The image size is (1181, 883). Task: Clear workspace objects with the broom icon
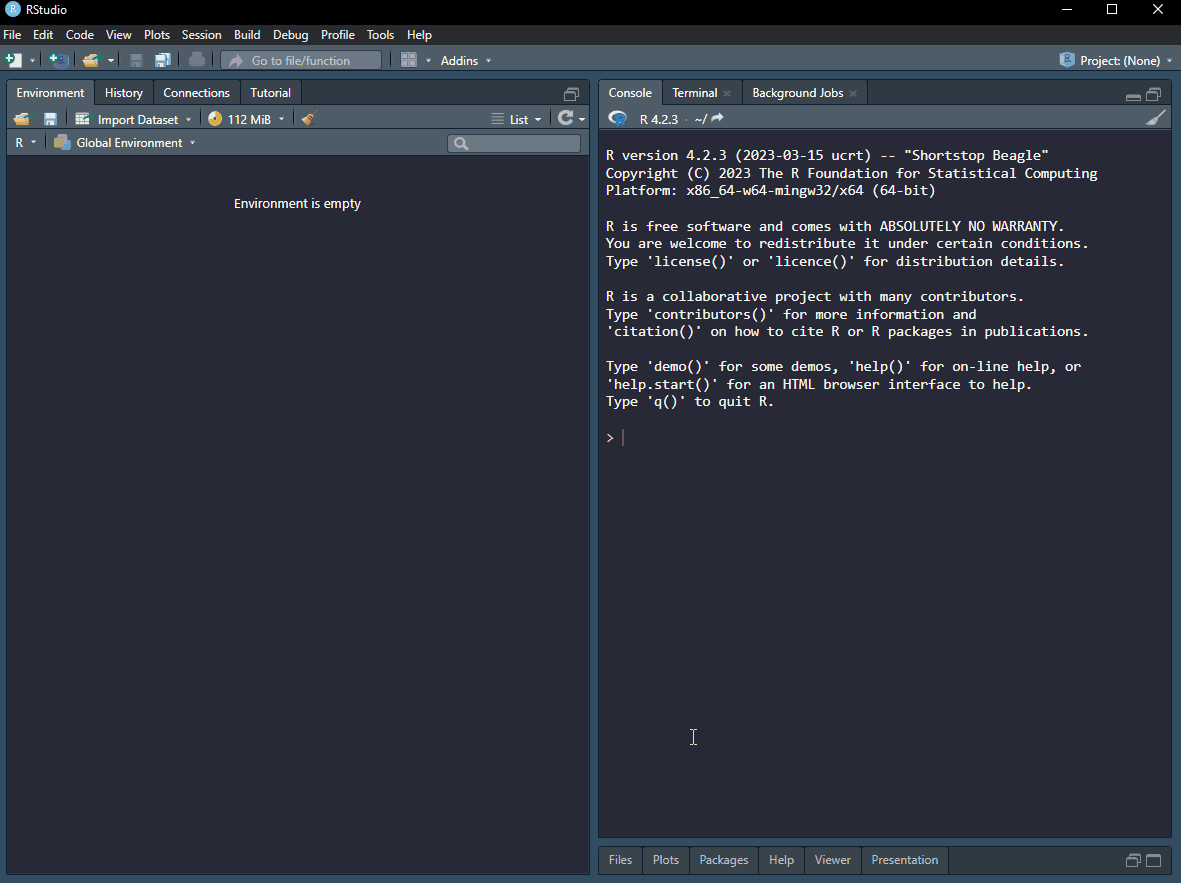[x=309, y=119]
